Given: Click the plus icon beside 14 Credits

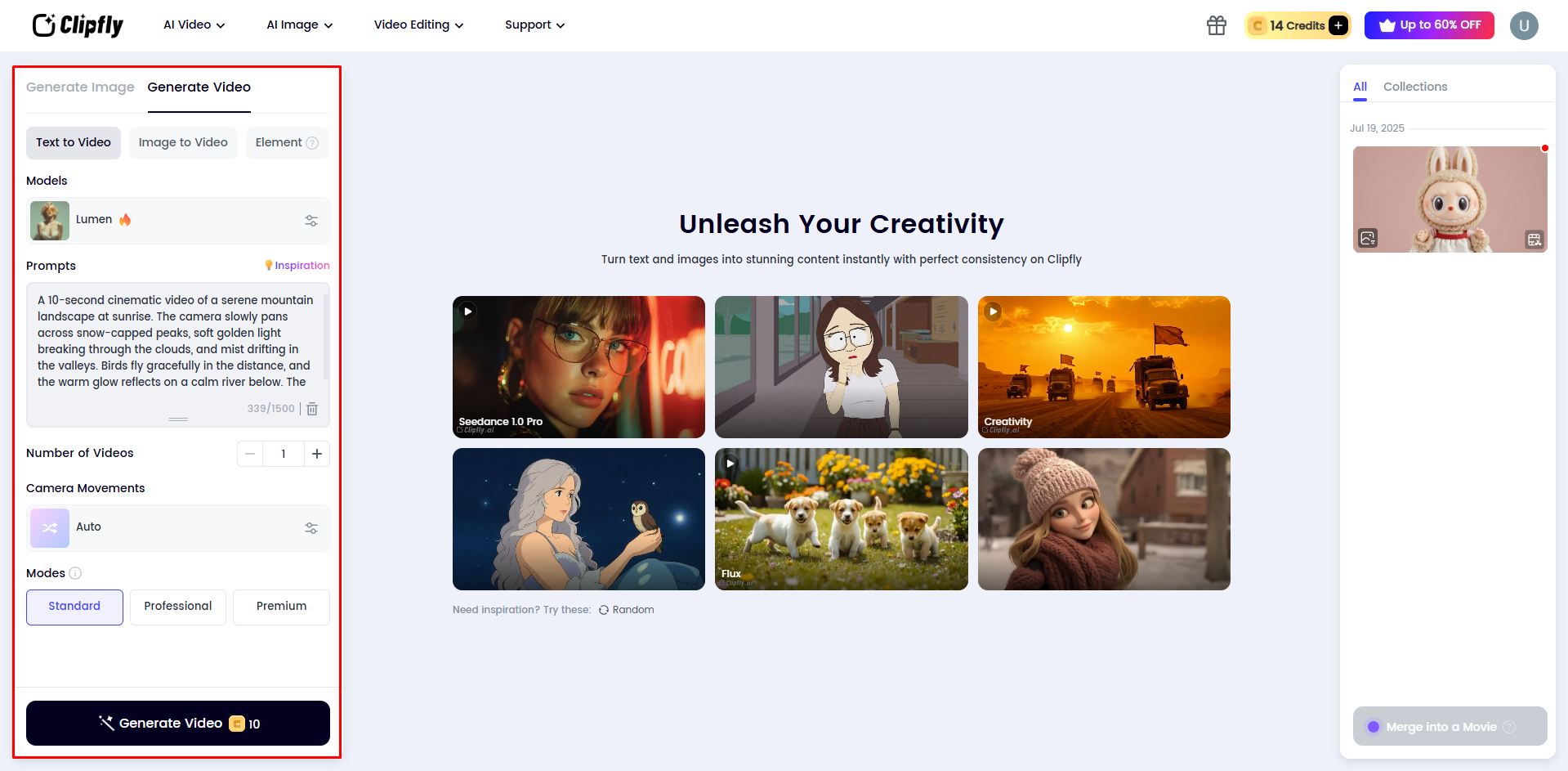Looking at the screenshot, I should (x=1338, y=25).
